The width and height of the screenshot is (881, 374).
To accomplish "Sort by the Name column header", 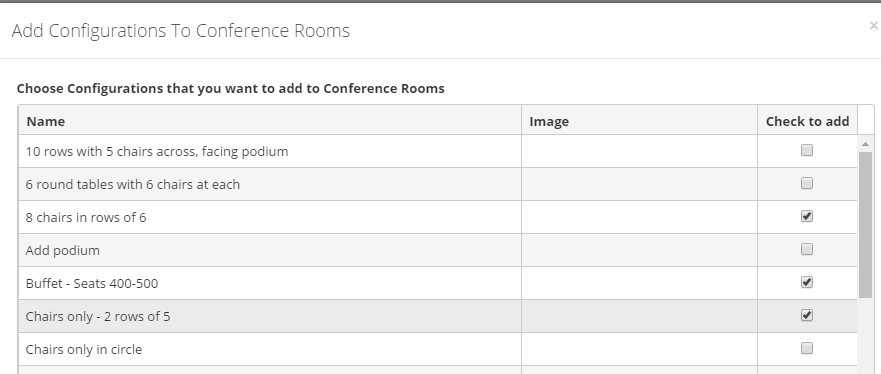I will point(46,121).
